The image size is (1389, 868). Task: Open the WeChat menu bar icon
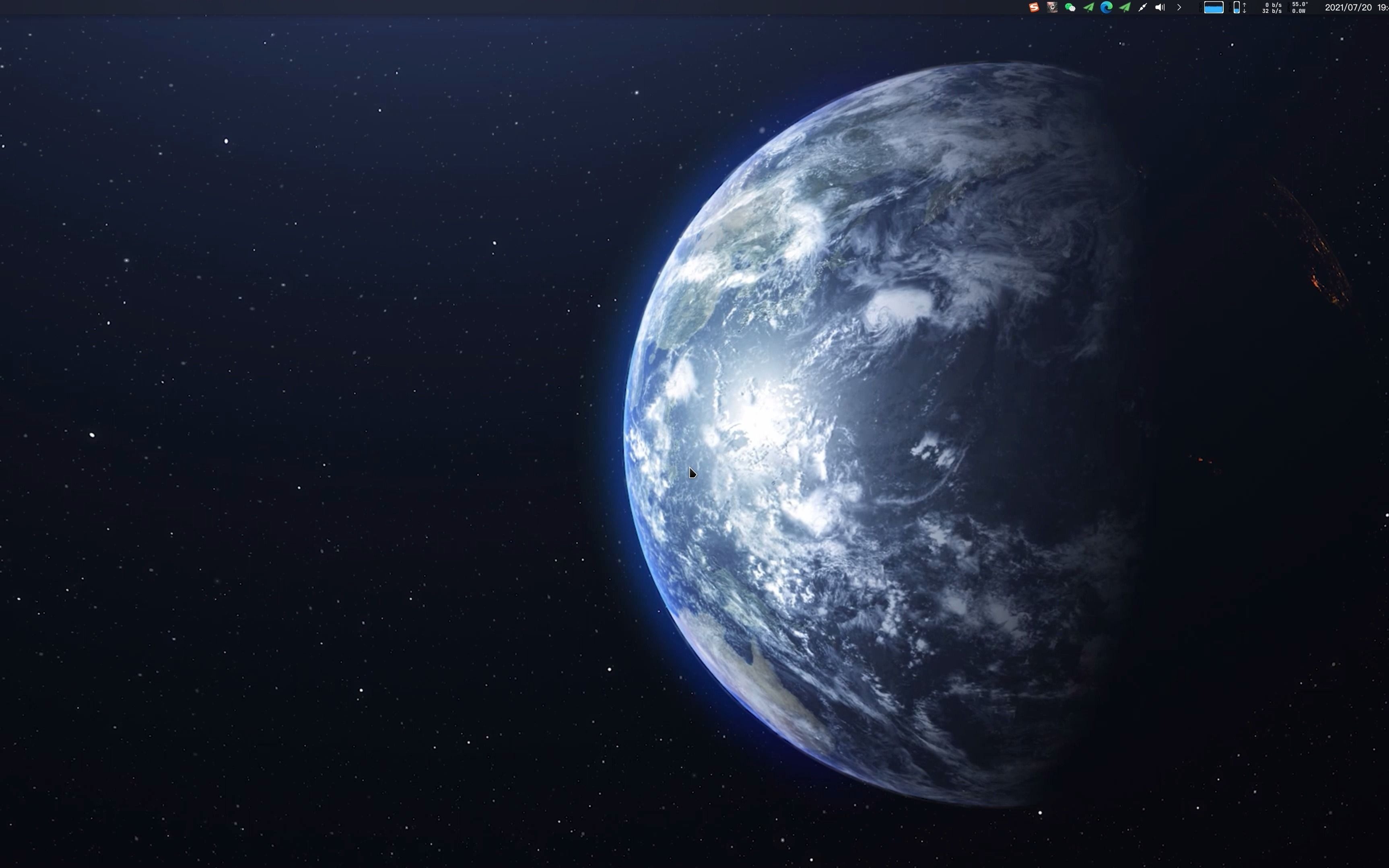[1070, 8]
